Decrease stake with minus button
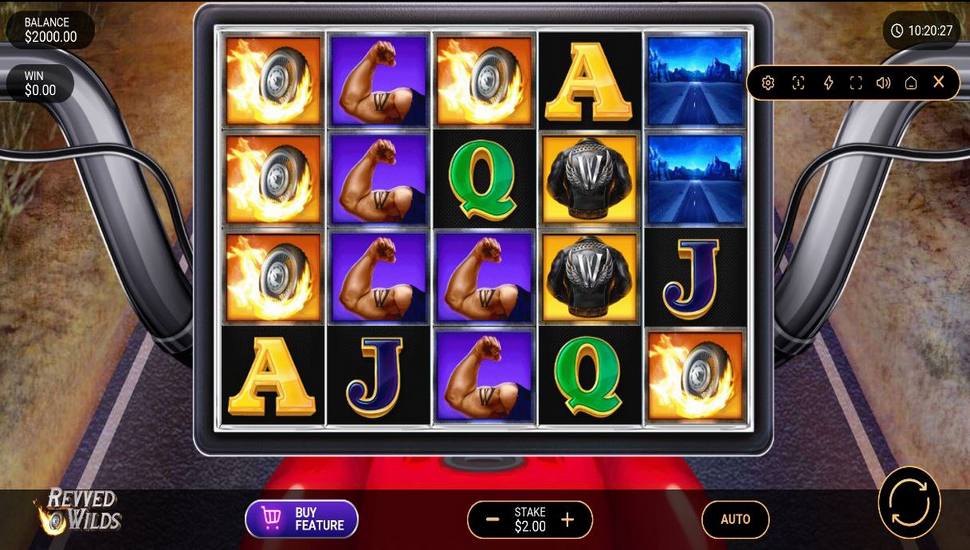This screenshot has width=970, height=550. click(x=492, y=519)
